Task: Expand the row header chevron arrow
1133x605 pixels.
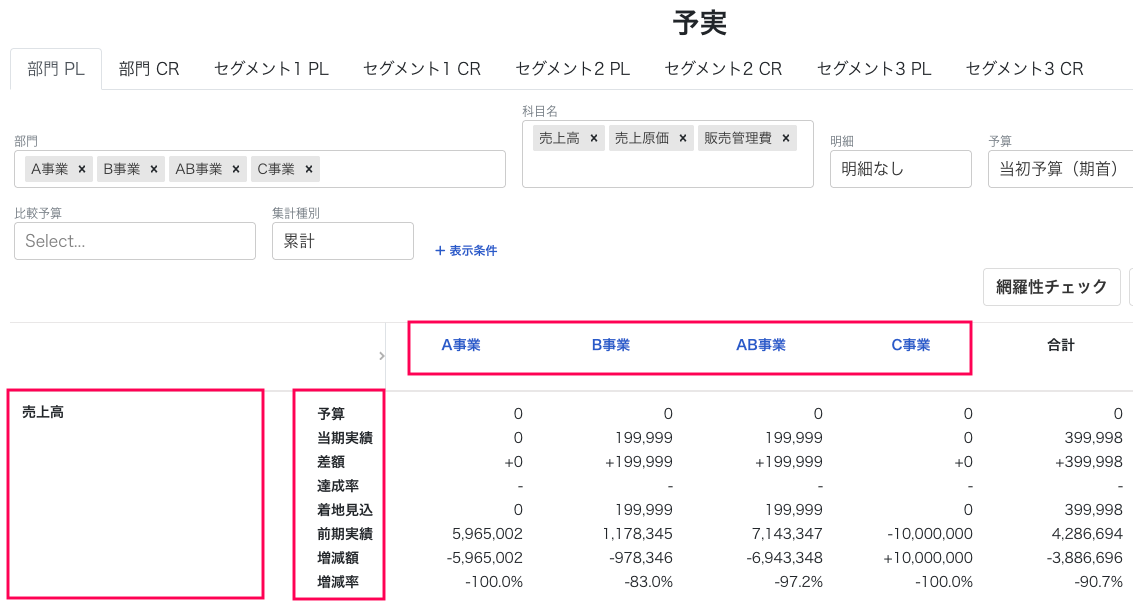Action: 382,356
